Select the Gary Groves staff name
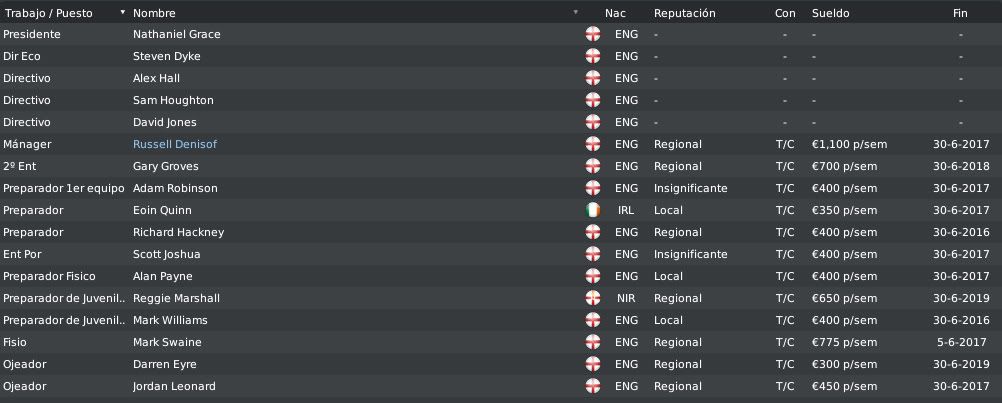Viewport: 1002px width, 403px height. click(166, 166)
